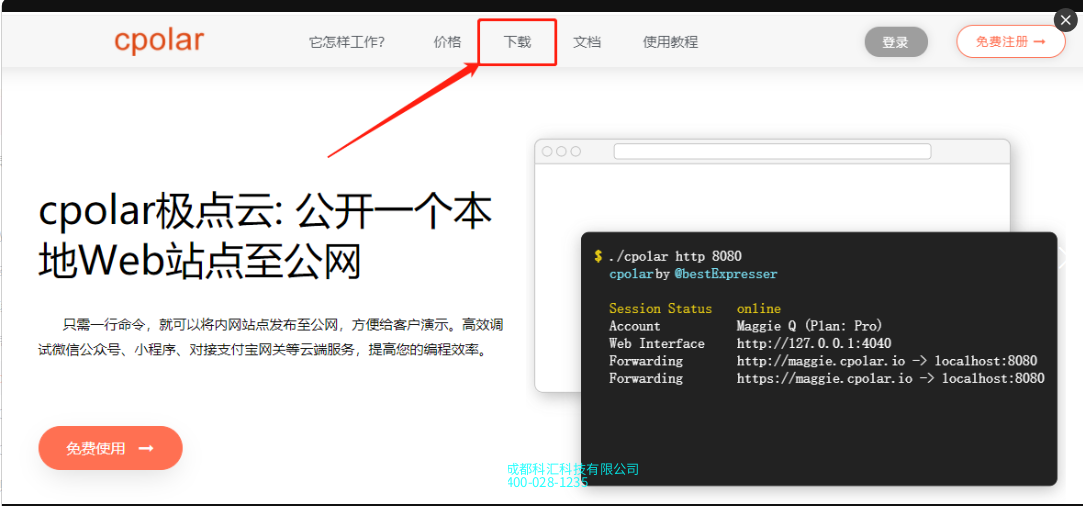The height and width of the screenshot is (506, 1083).
Task: Open the 价格 pricing page
Action: (448, 42)
